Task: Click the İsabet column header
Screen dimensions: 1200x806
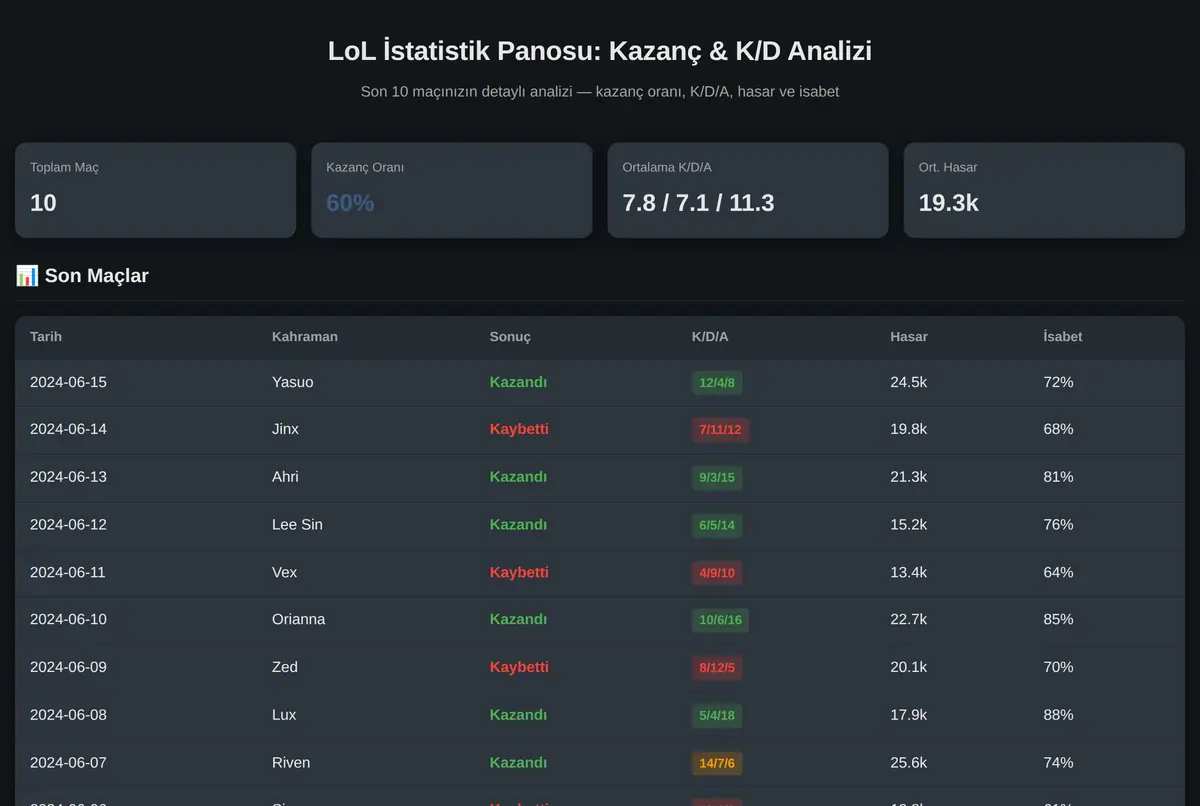Action: pos(1063,337)
